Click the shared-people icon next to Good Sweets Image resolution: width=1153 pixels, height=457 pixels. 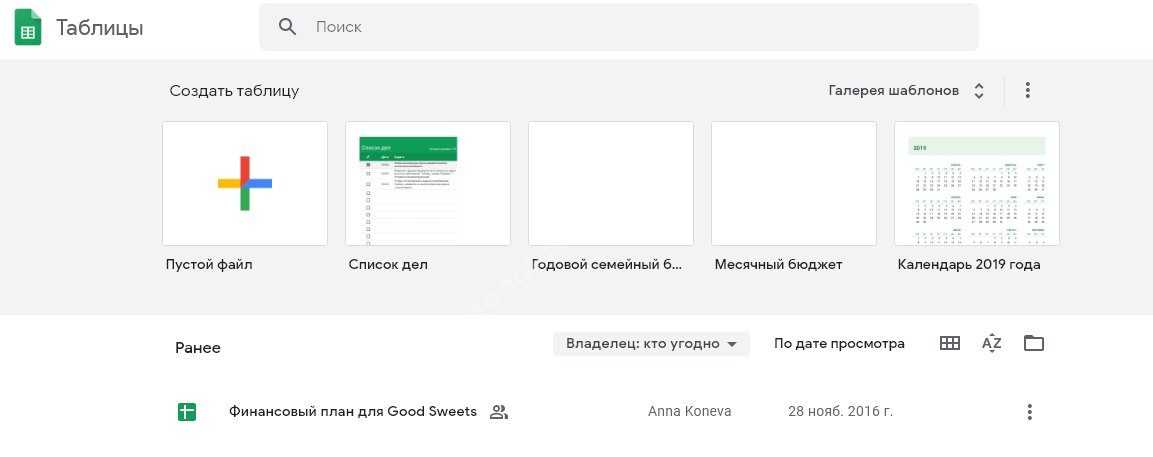click(x=499, y=412)
